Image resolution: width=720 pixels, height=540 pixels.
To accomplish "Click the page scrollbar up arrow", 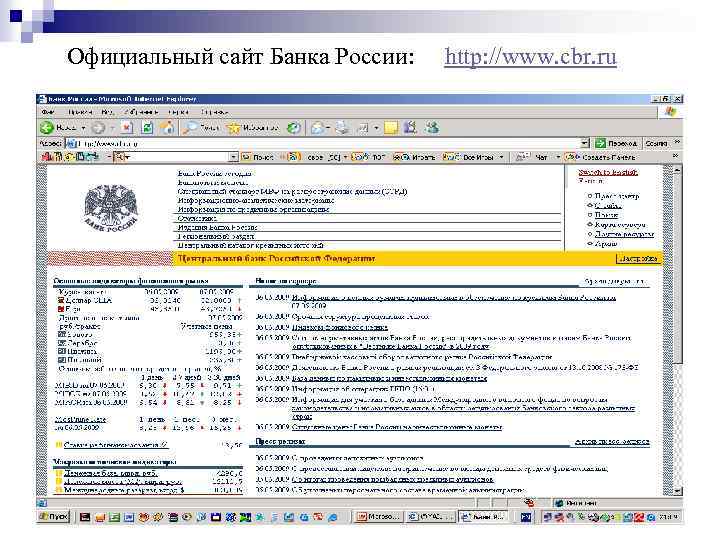I will coord(677,170).
